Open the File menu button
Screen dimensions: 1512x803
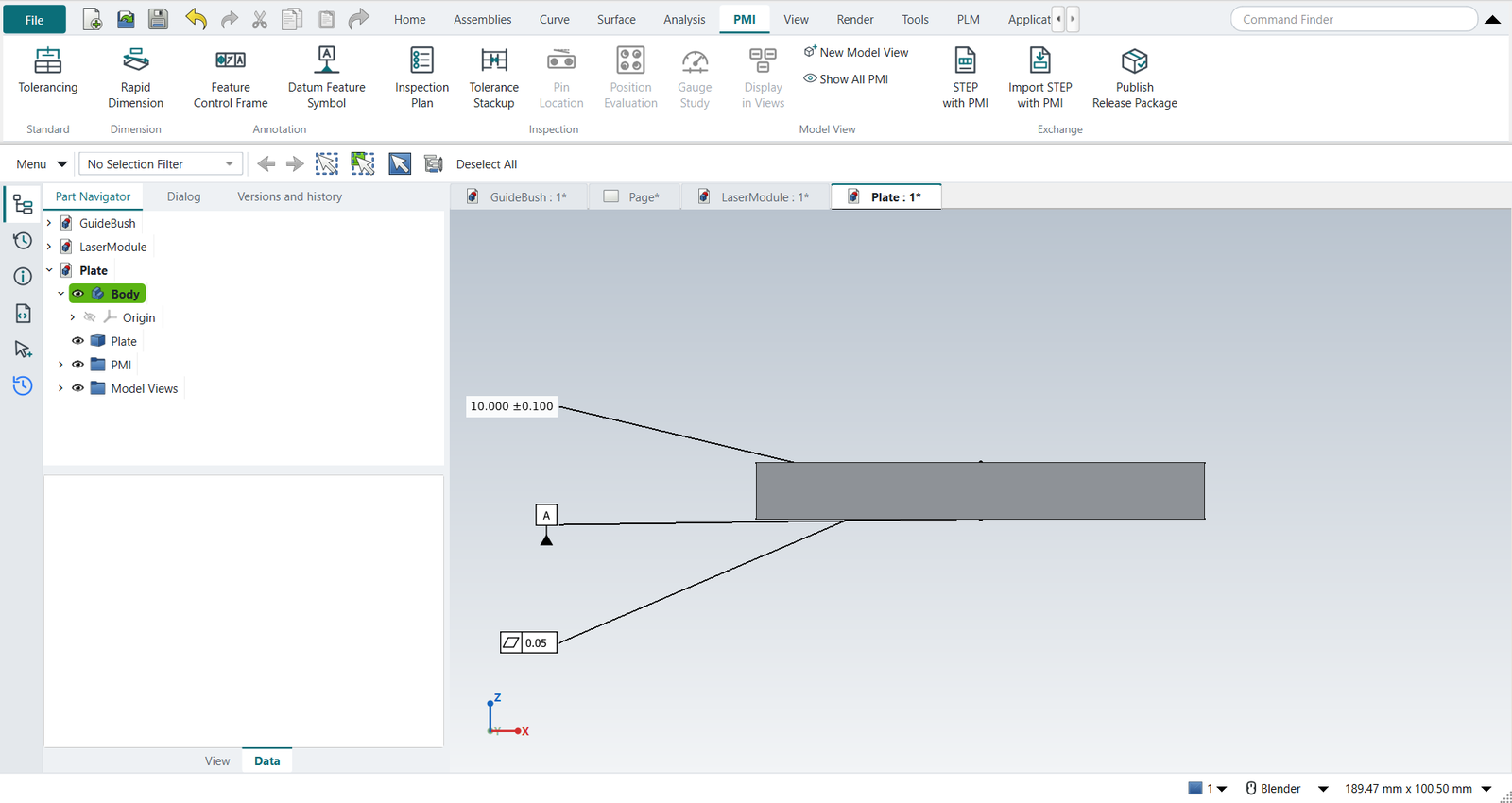point(35,20)
